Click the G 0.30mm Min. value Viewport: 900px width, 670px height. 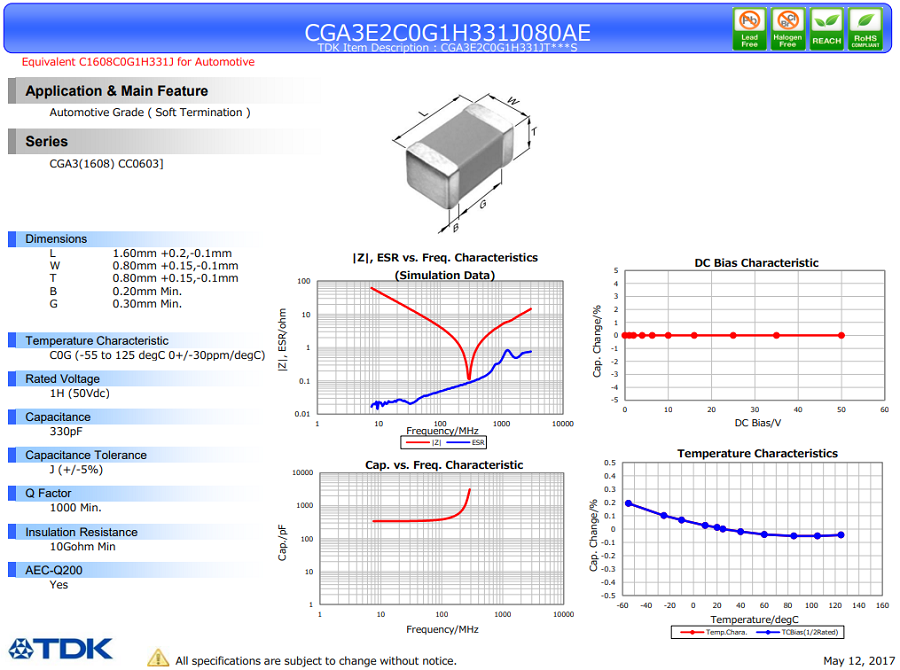coord(147,304)
